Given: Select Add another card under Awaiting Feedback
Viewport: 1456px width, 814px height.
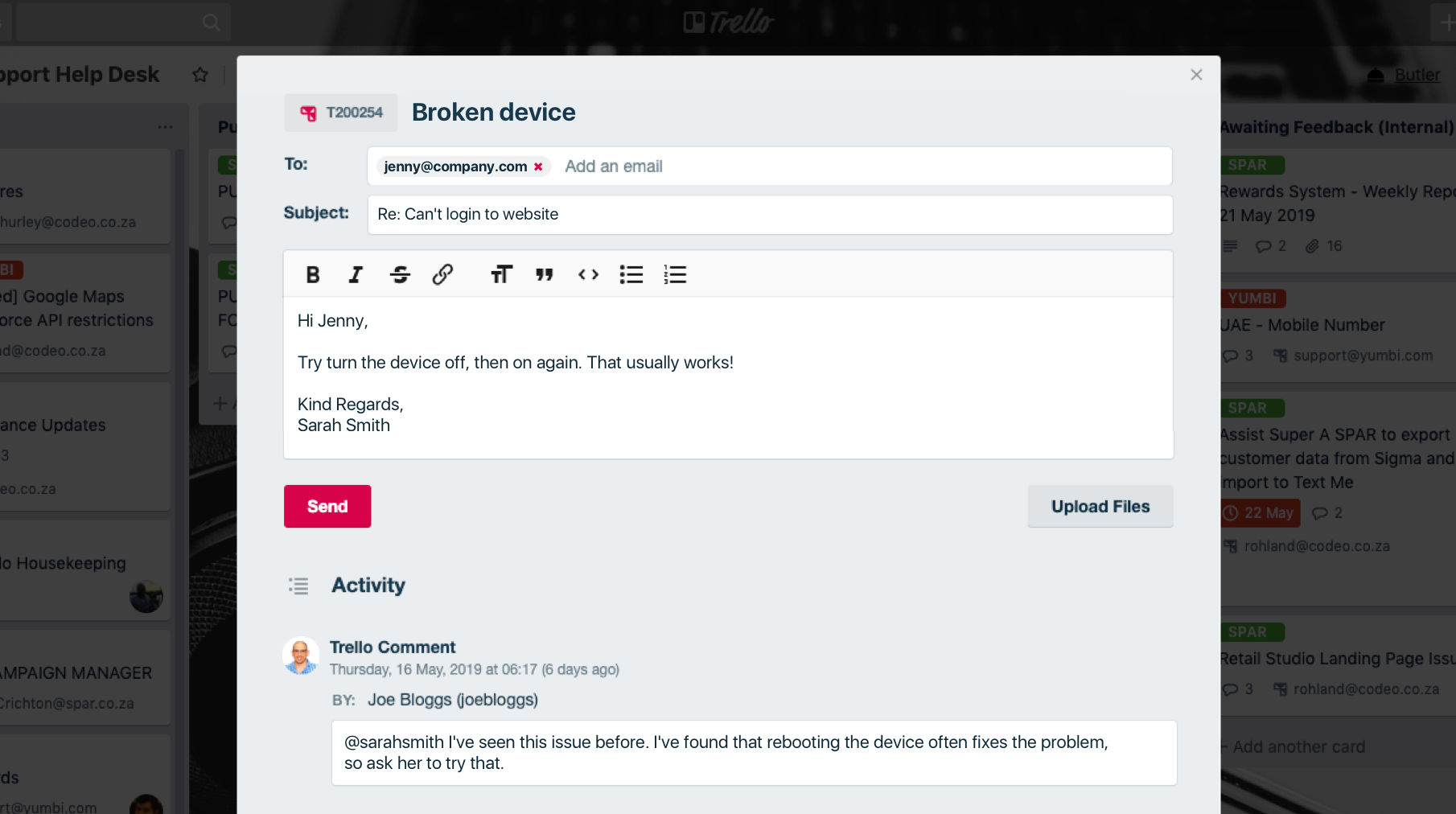Looking at the screenshot, I should coord(1296,746).
